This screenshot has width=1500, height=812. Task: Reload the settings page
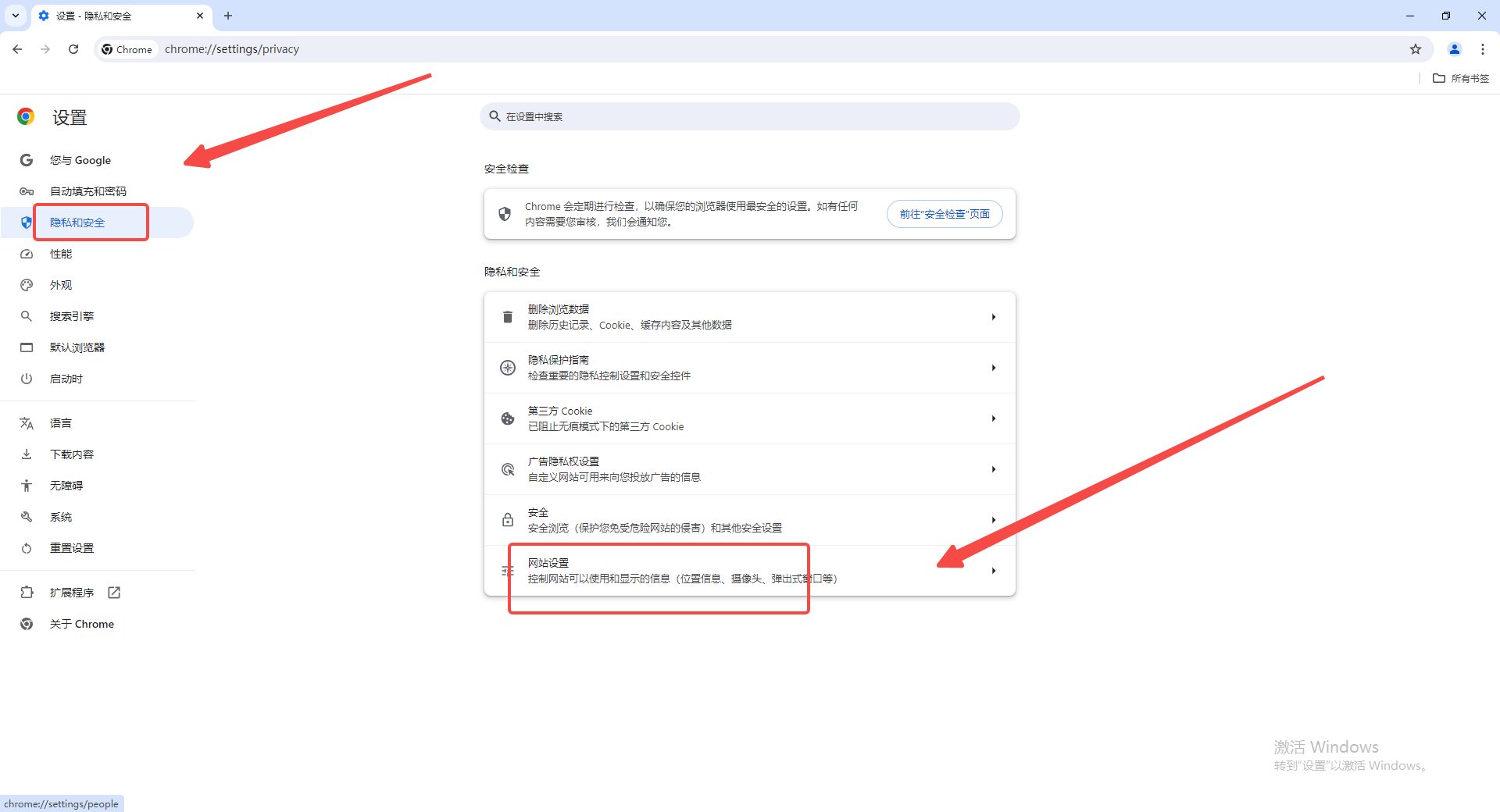(x=73, y=49)
